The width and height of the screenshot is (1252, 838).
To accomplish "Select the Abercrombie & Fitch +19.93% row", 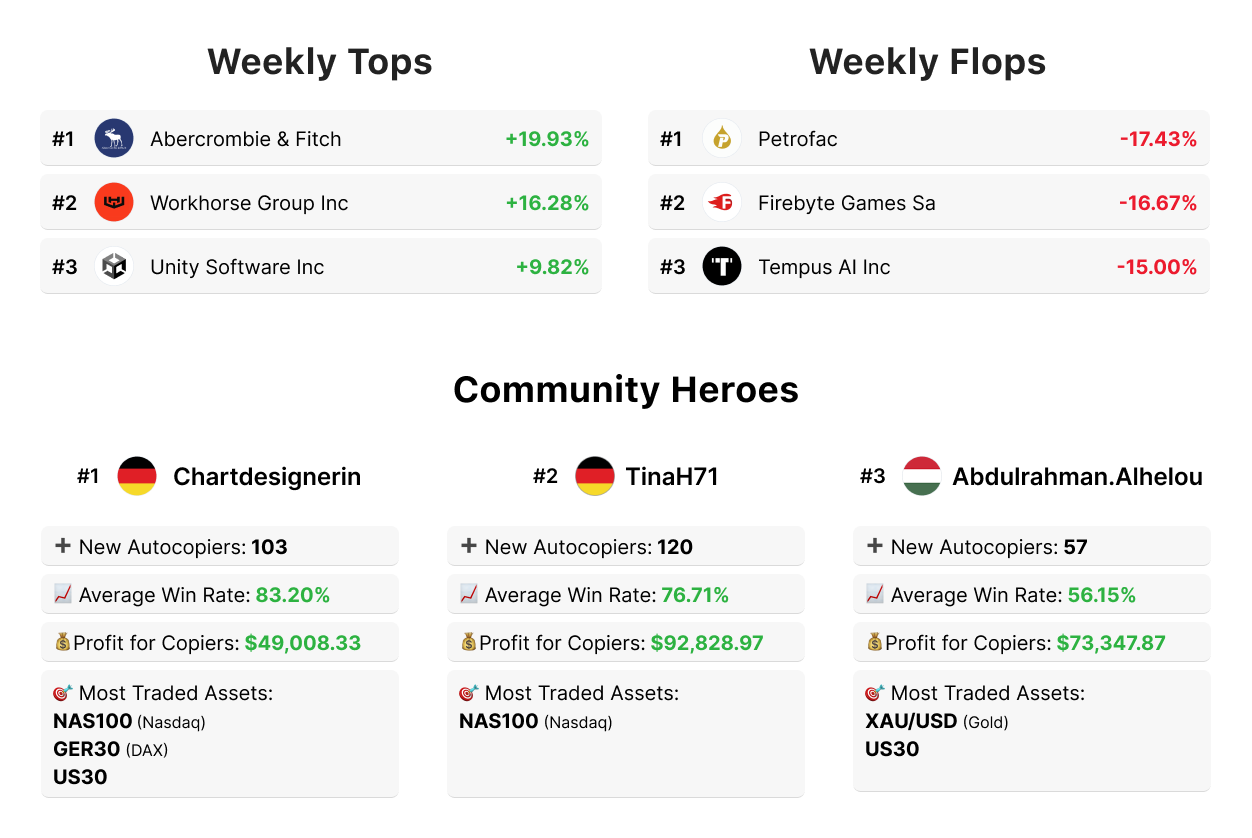I will pos(320,139).
